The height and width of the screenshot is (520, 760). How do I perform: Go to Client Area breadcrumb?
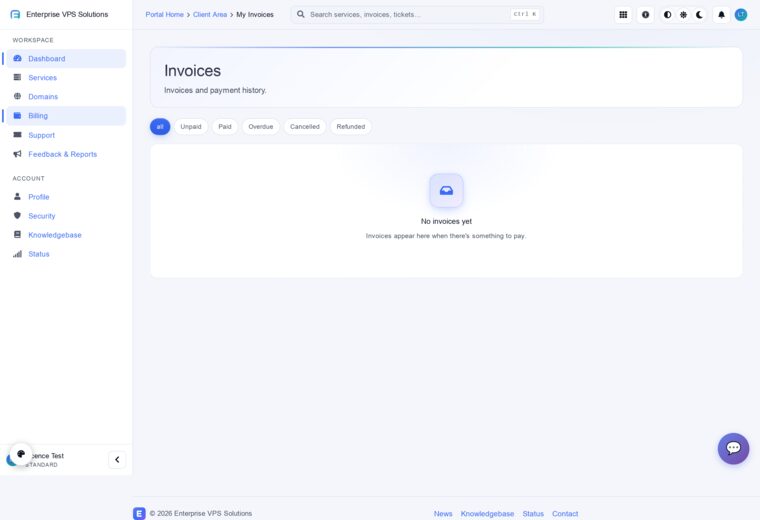pos(210,15)
